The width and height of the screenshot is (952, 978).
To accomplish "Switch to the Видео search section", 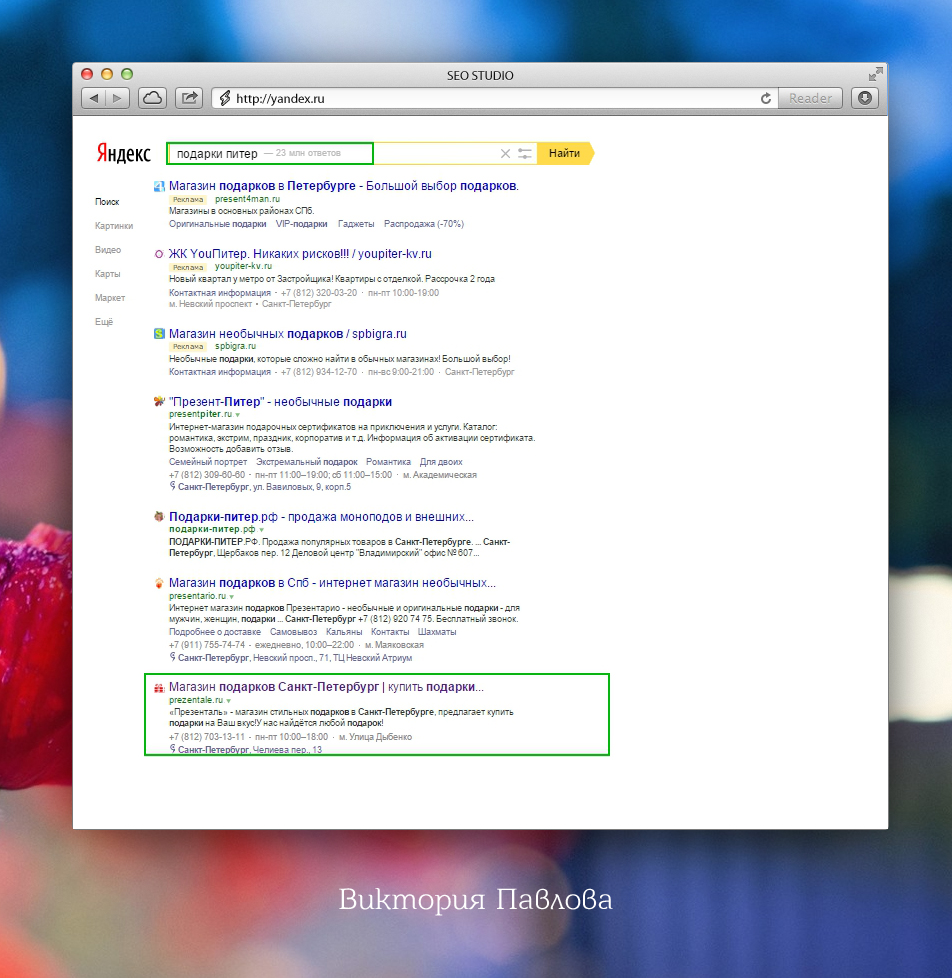I will [x=108, y=249].
